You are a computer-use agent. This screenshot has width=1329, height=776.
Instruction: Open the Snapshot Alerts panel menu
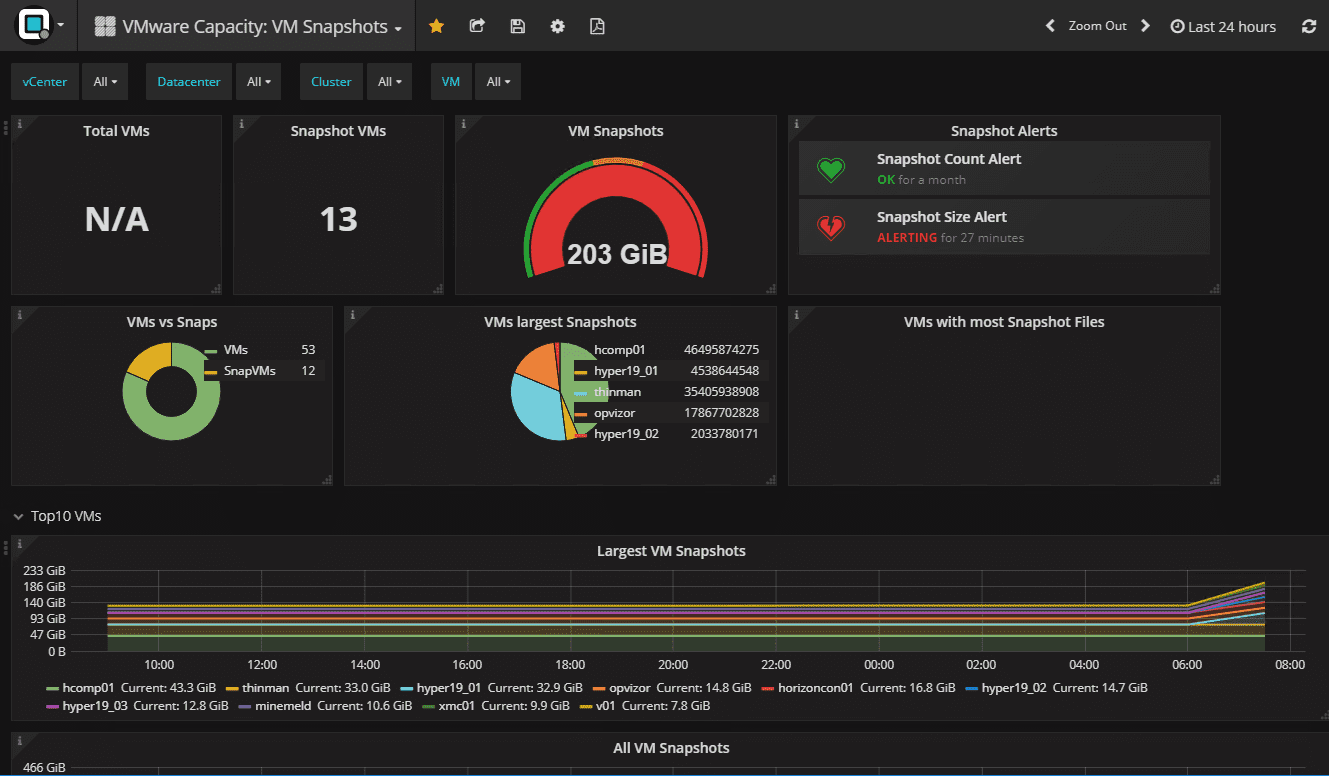(1004, 130)
